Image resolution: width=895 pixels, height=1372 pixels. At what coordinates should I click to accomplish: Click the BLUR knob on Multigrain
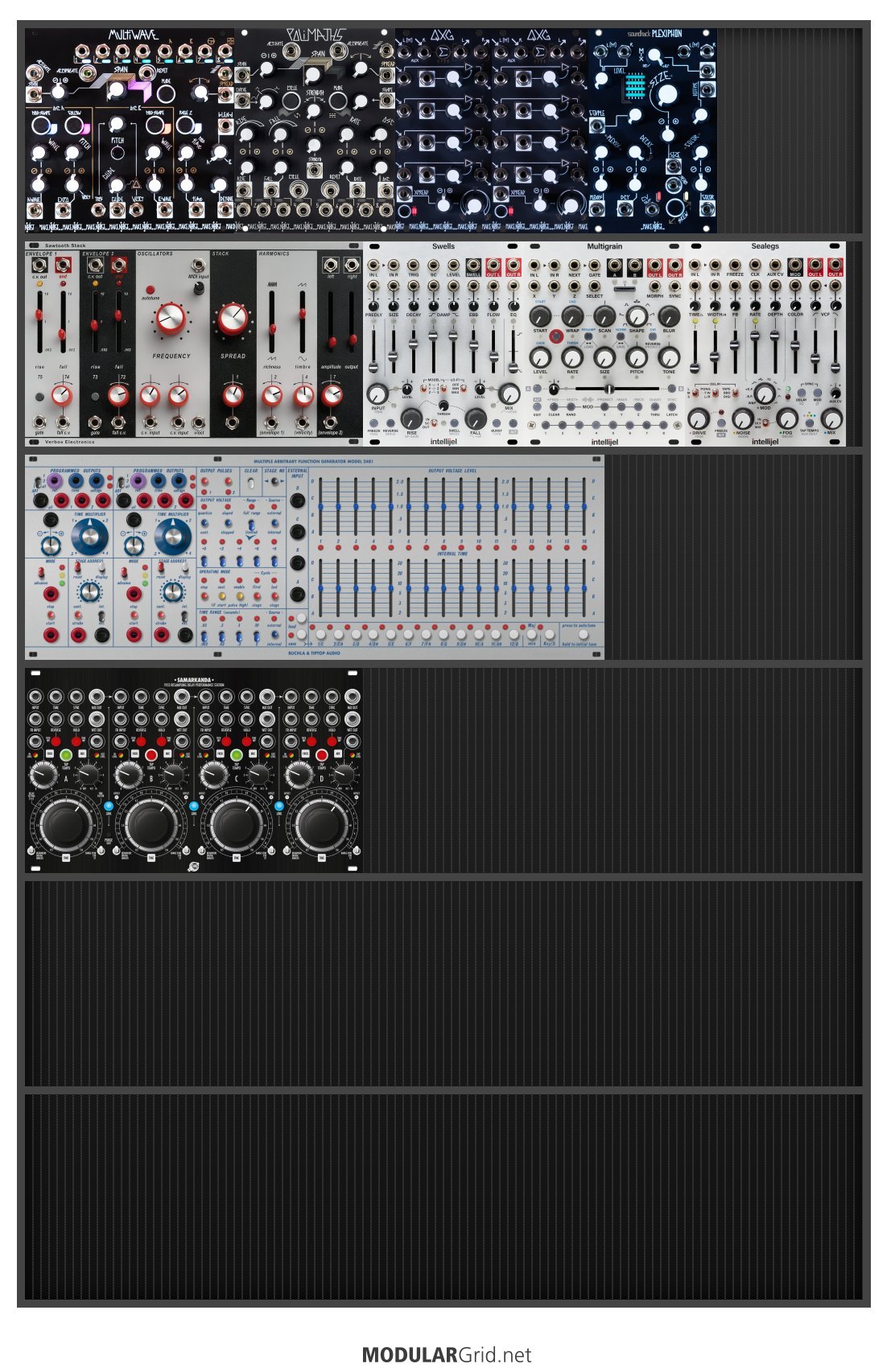[x=669, y=315]
